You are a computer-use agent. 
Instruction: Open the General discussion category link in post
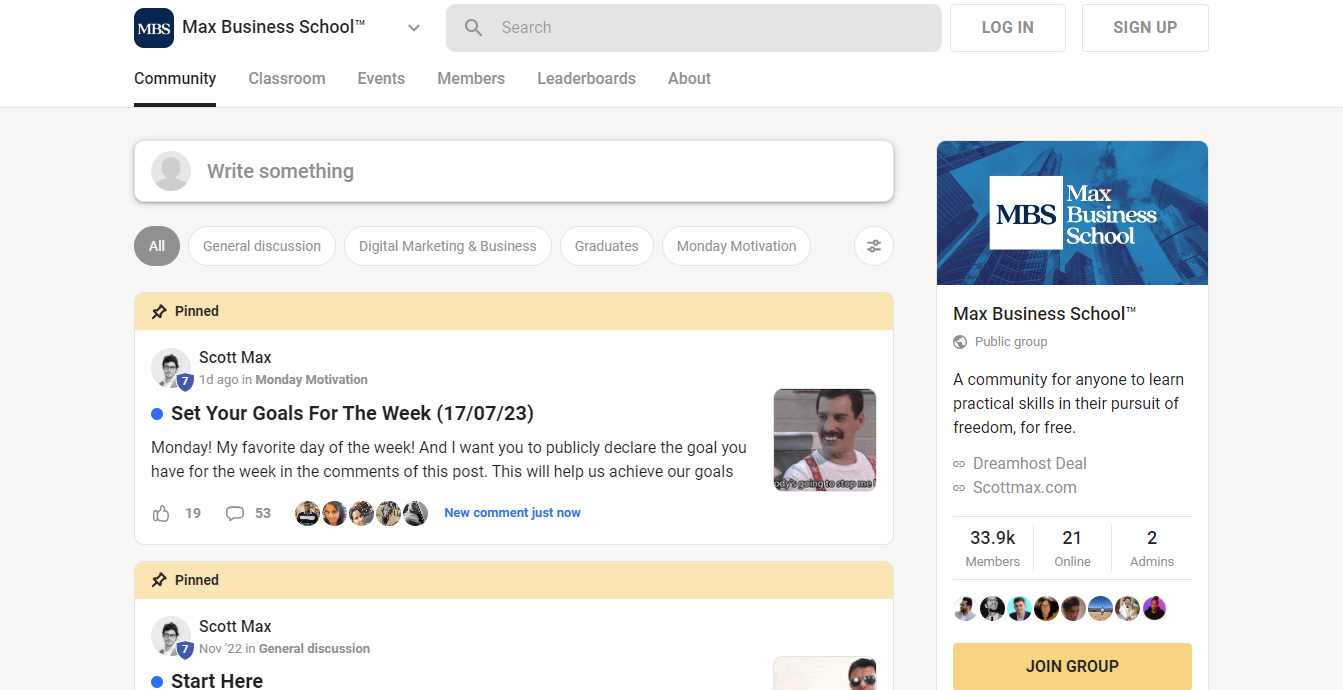coord(314,649)
